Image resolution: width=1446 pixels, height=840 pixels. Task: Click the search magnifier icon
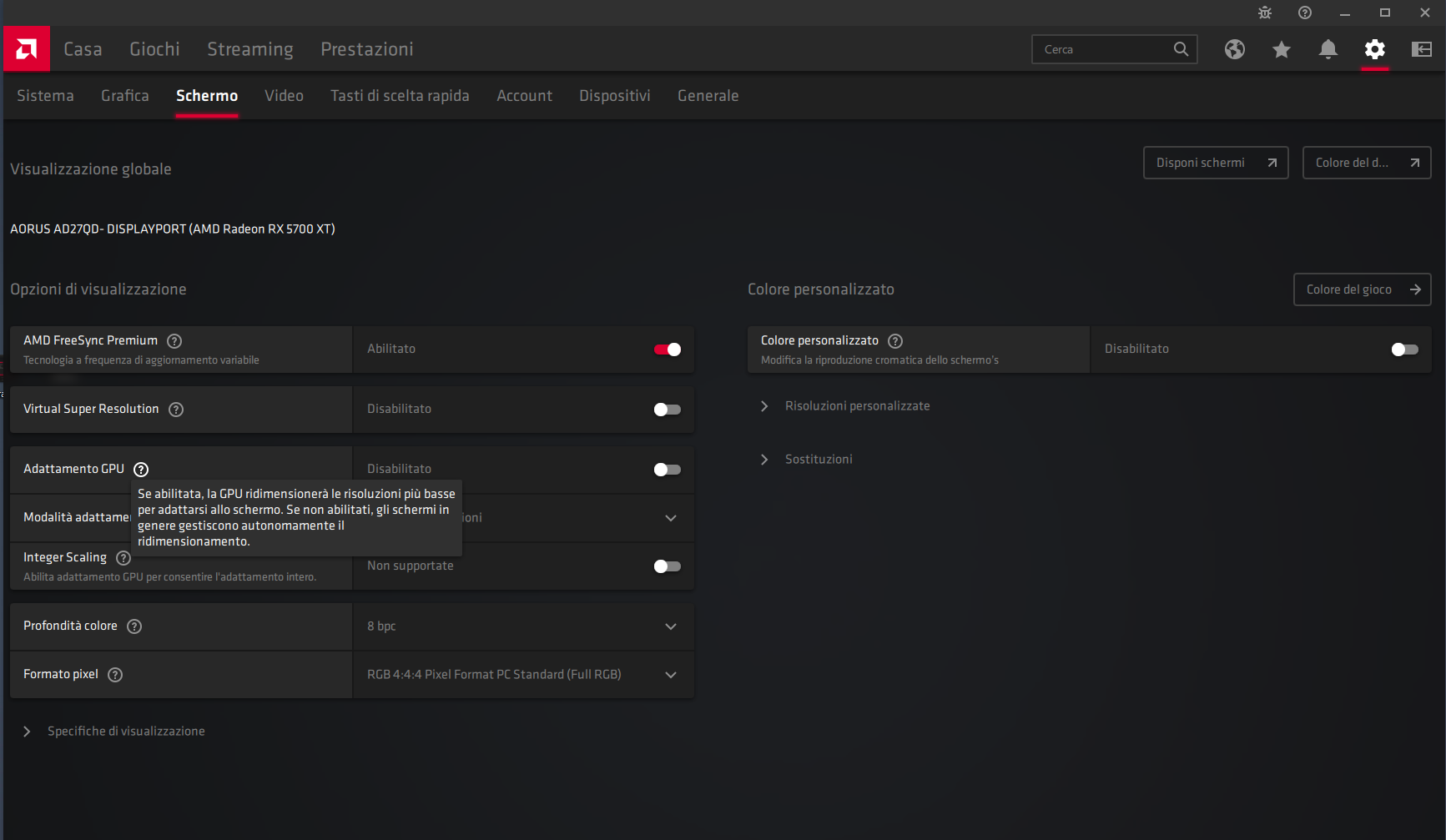[1181, 49]
